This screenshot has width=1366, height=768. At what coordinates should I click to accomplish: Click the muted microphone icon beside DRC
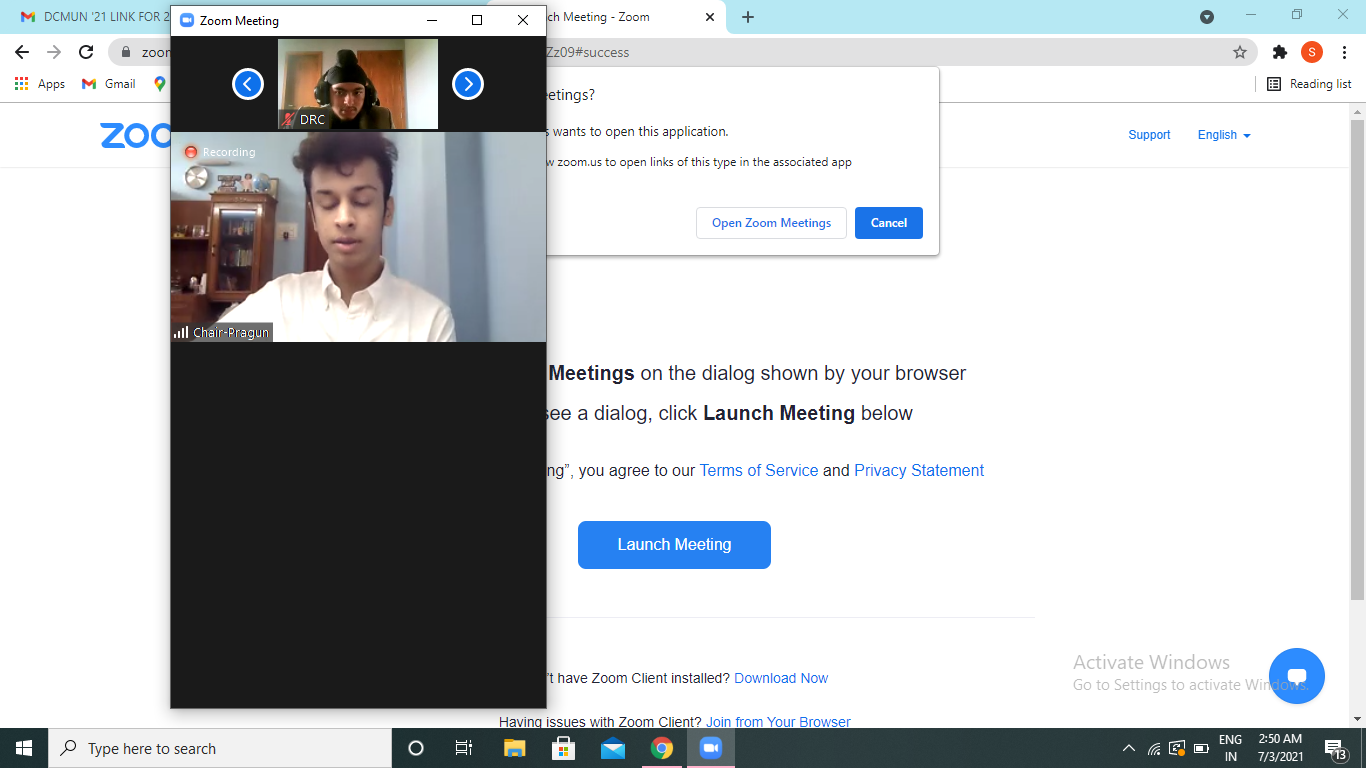[288, 120]
